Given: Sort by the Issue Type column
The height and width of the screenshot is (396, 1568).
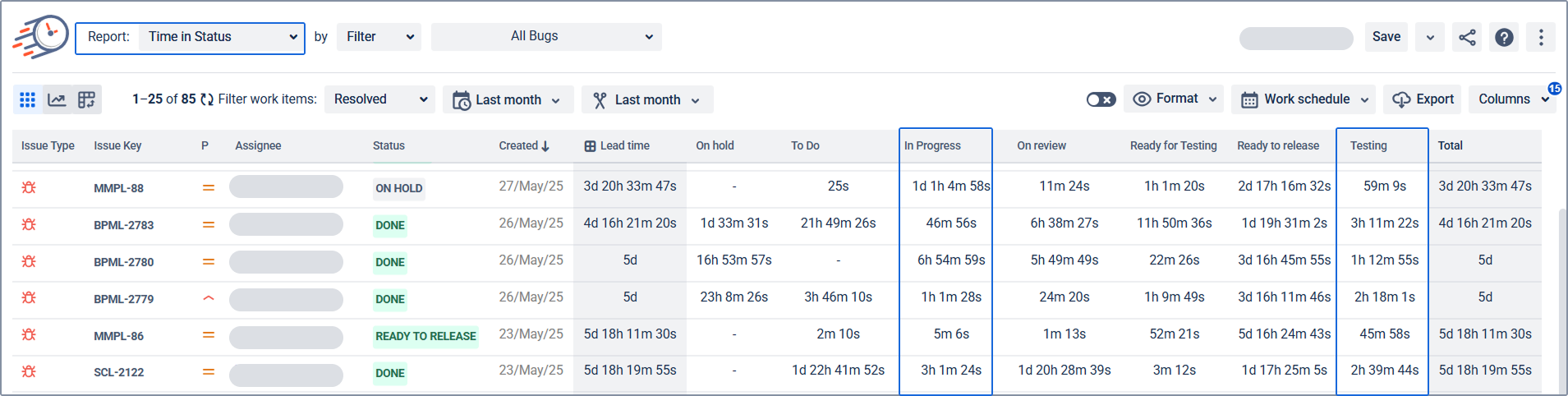Looking at the screenshot, I should 48,145.
